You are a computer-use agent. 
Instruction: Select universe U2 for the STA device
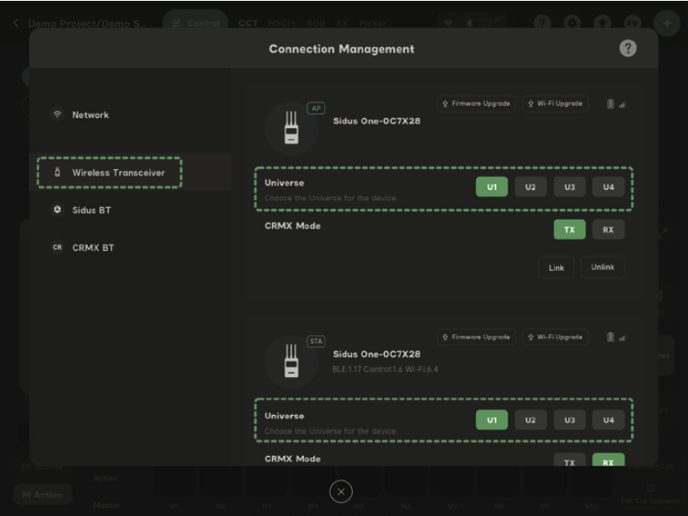(530, 420)
